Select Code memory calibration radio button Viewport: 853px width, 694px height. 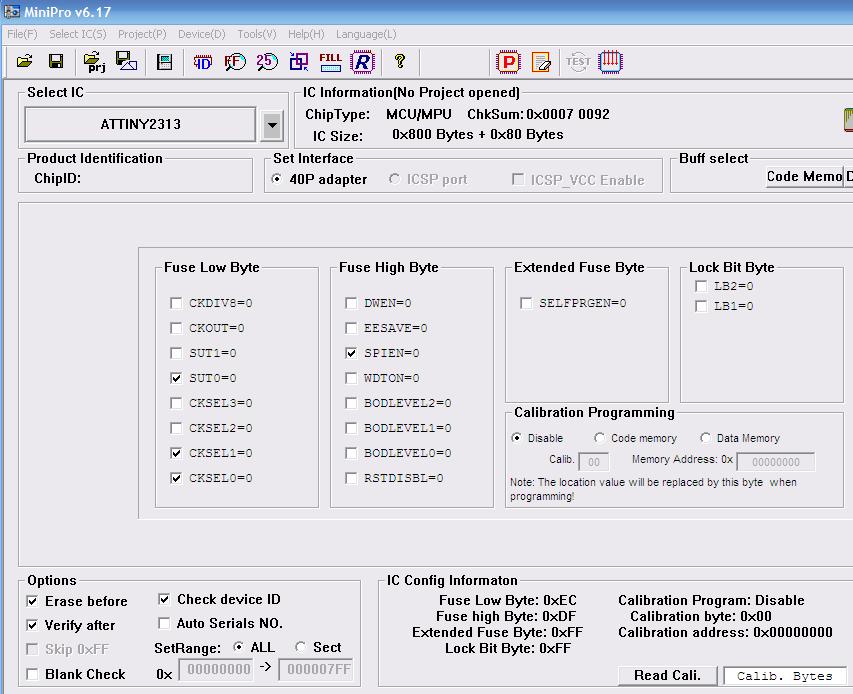(599, 438)
